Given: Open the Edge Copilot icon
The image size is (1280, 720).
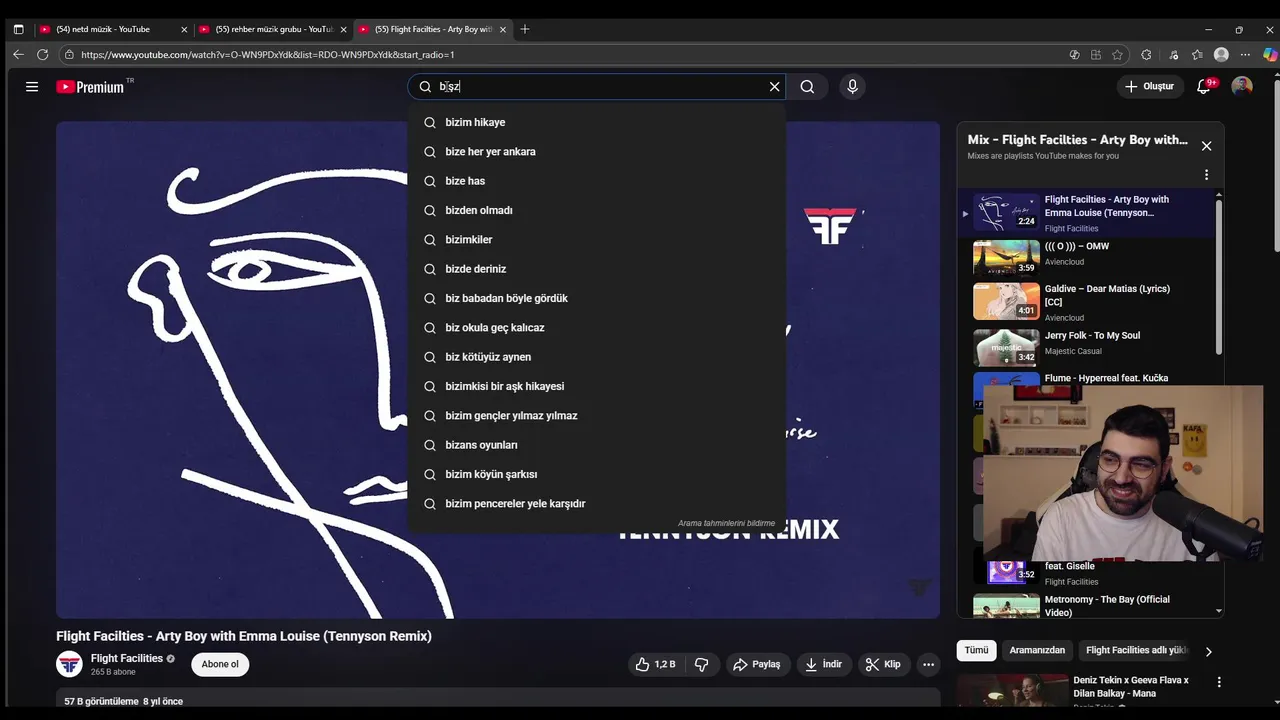Looking at the screenshot, I should tap(1270, 55).
